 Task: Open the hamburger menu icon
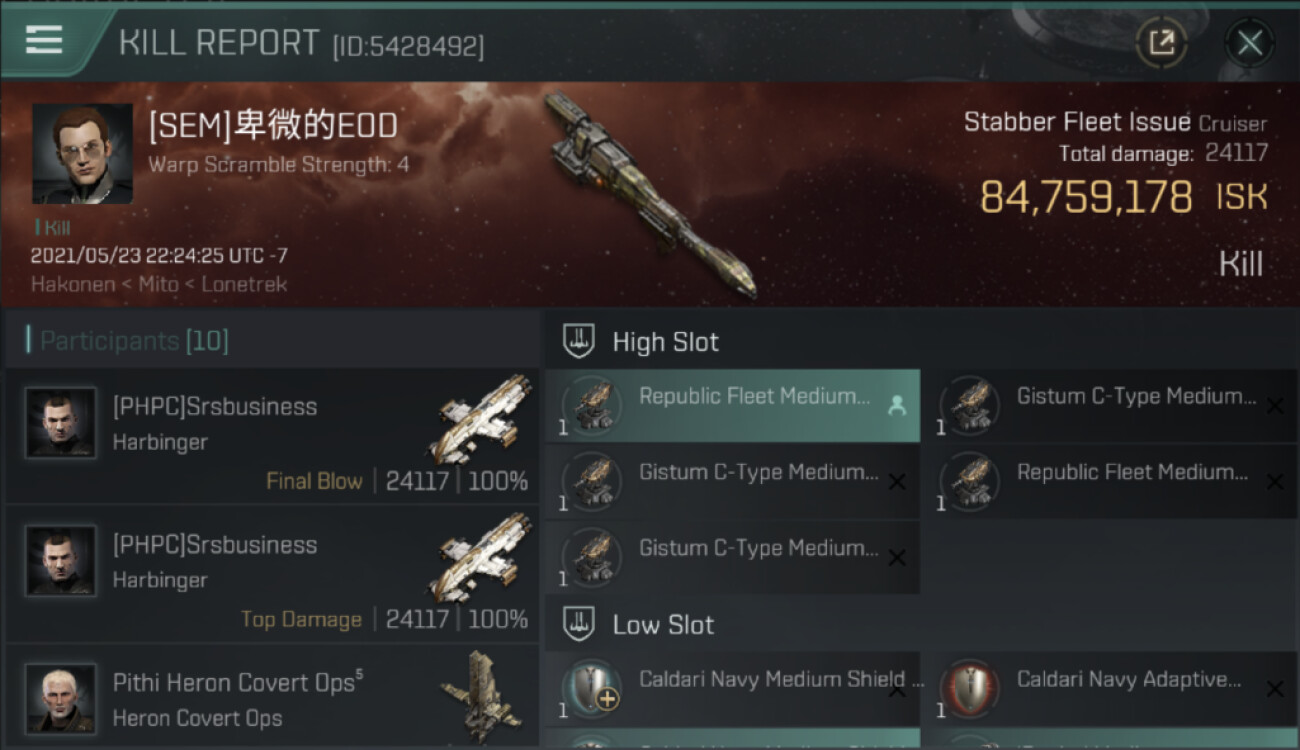[x=44, y=40]
